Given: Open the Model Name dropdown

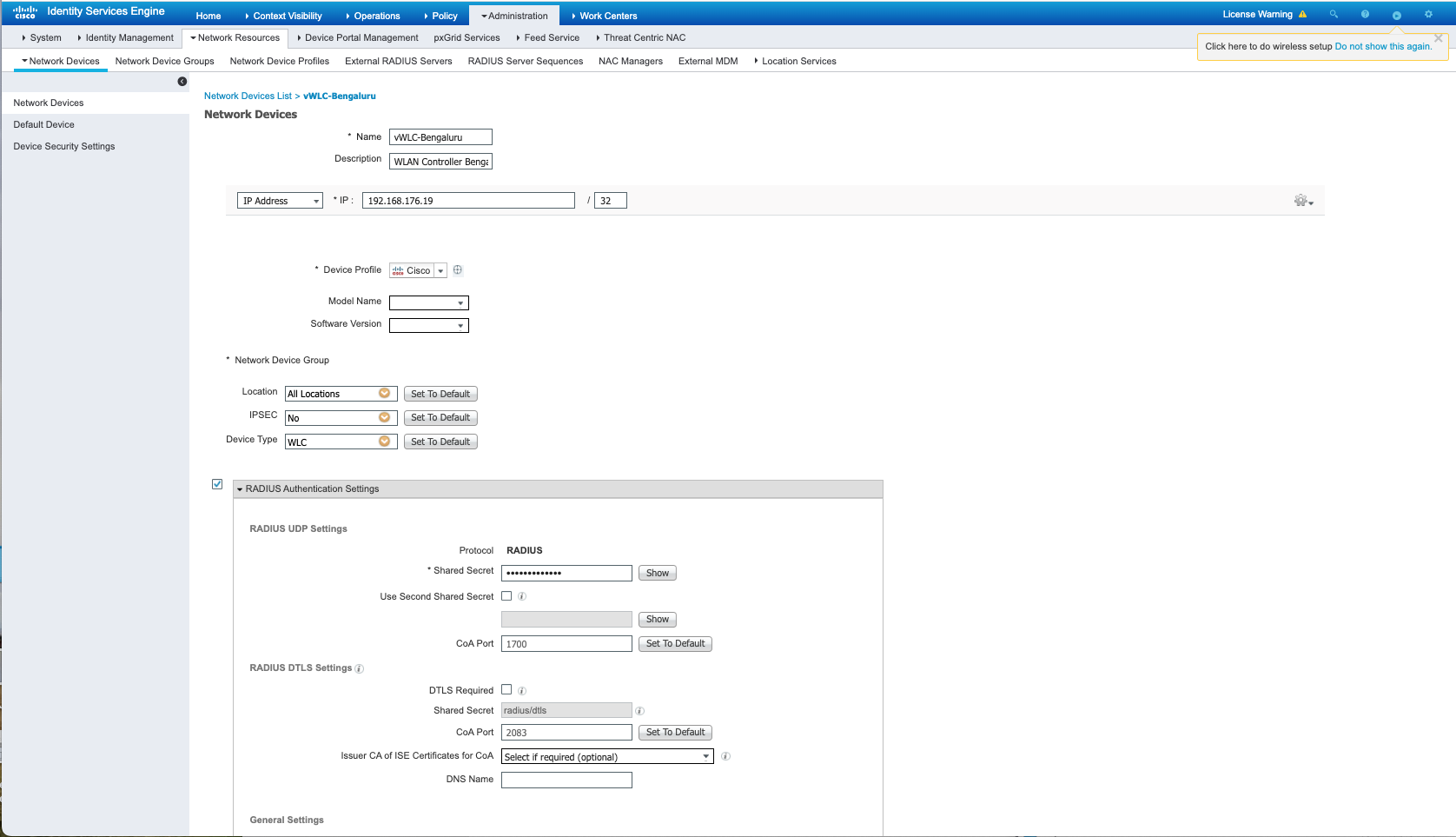Looking at the screenshot, I should [429, 302].
